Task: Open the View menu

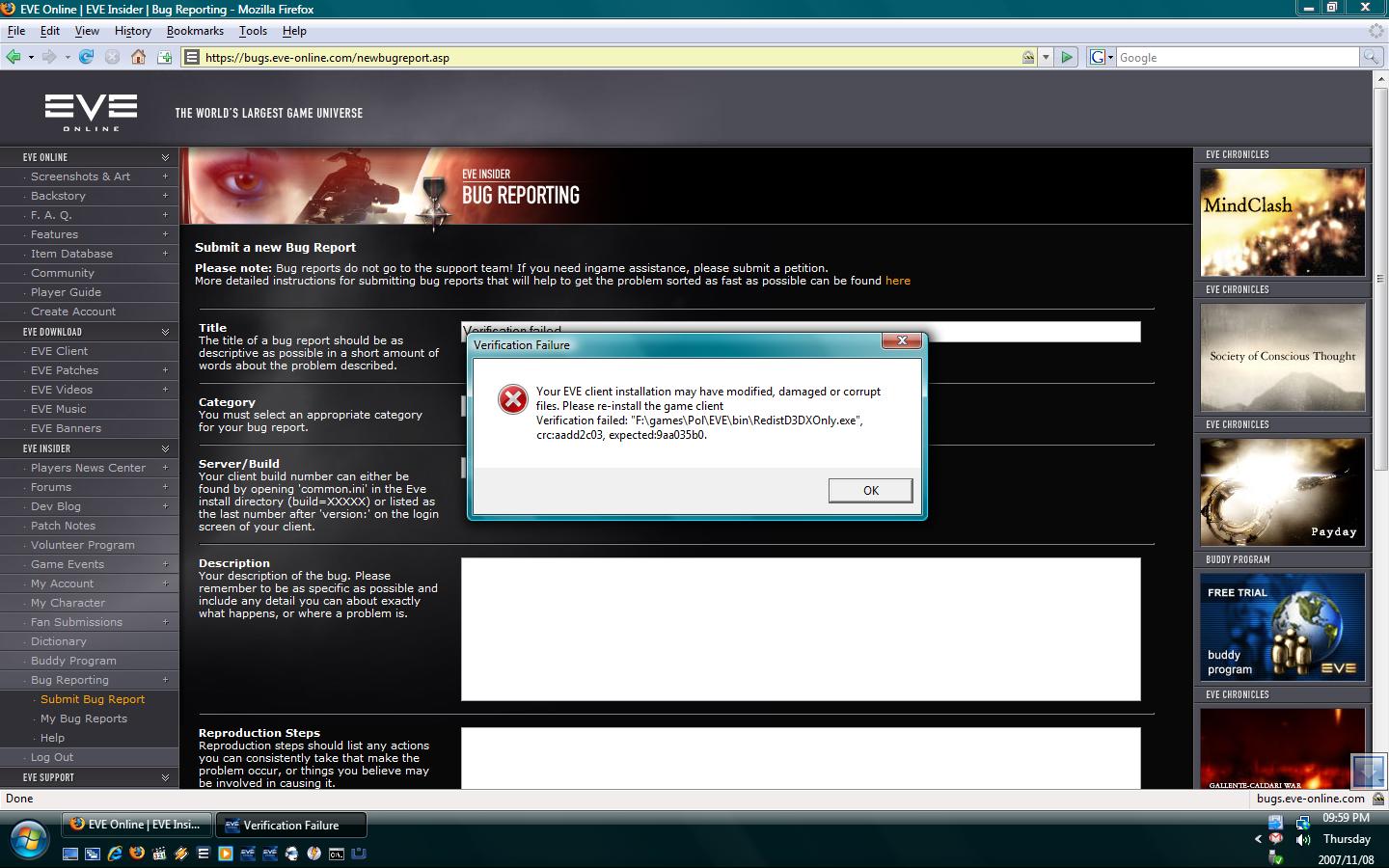Action: pyautogui.click(x=87, y=31)
